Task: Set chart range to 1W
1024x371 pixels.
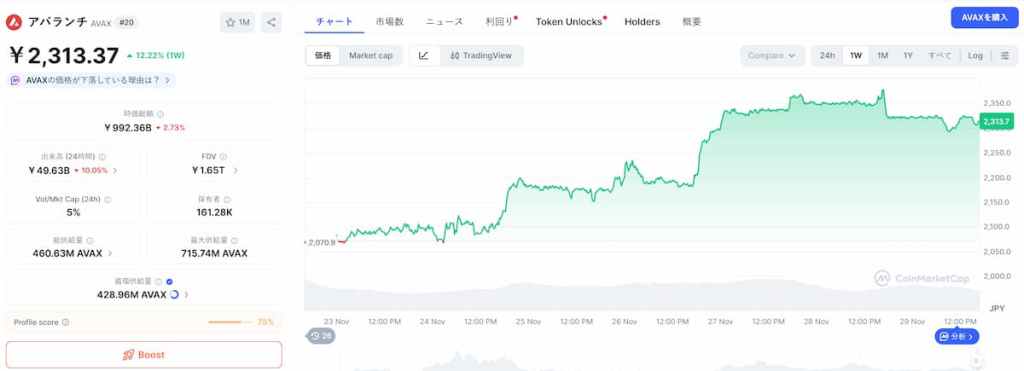Action: tap(856, 56)
